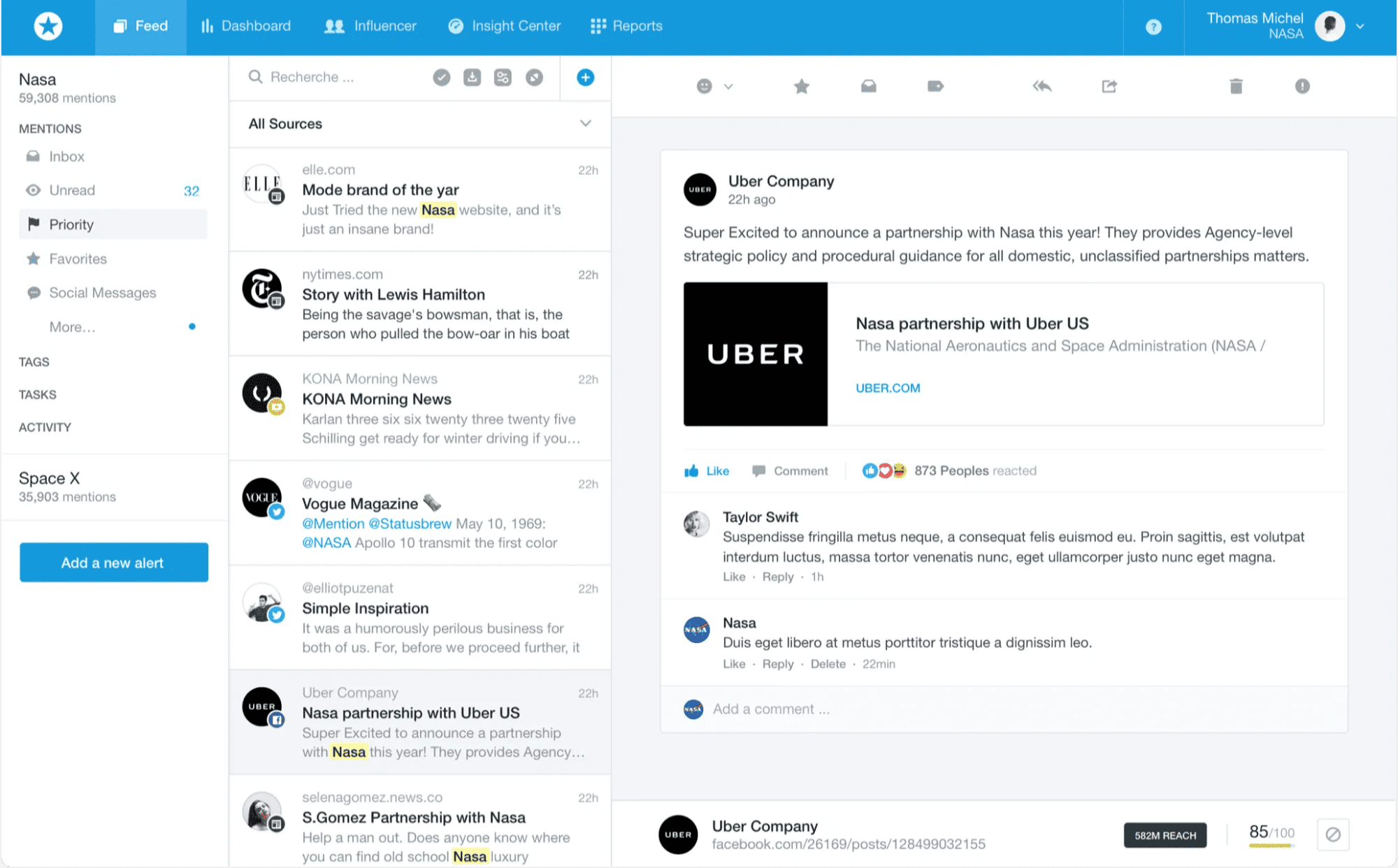Open filter settings beside the search bar
Viewport: 1398px width, 868px height.
coord(503,77)
